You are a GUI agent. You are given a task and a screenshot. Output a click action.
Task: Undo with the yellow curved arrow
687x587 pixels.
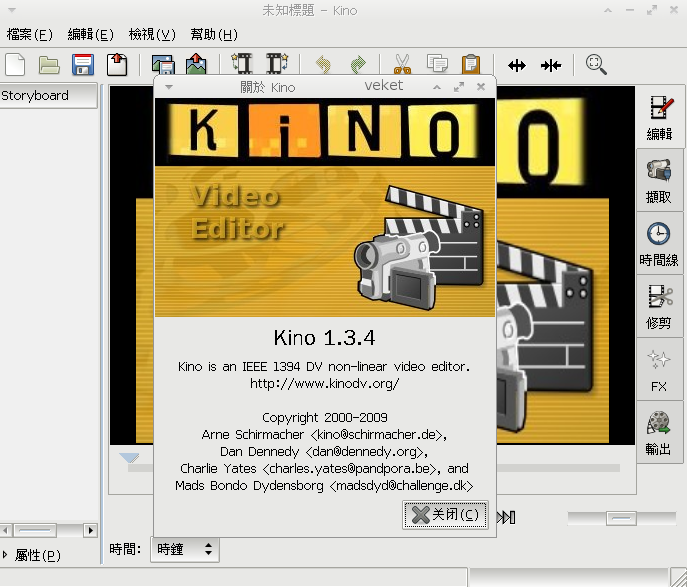pos(323,65)
